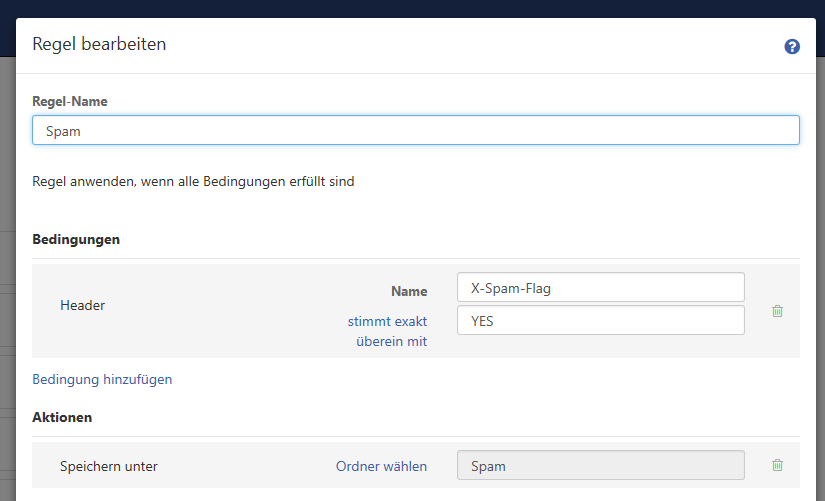This screenshot has width=825, height=501.
Task: Click the YES value input field
Action: [600, 320]
